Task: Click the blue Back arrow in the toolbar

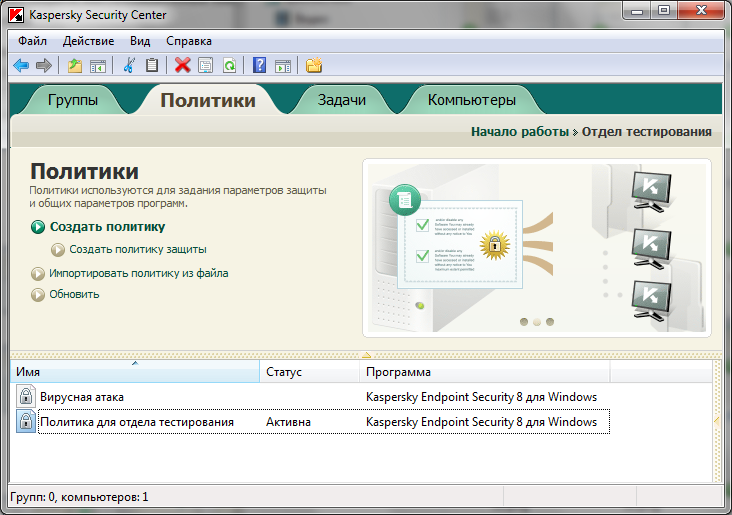Action: [21, 66]
